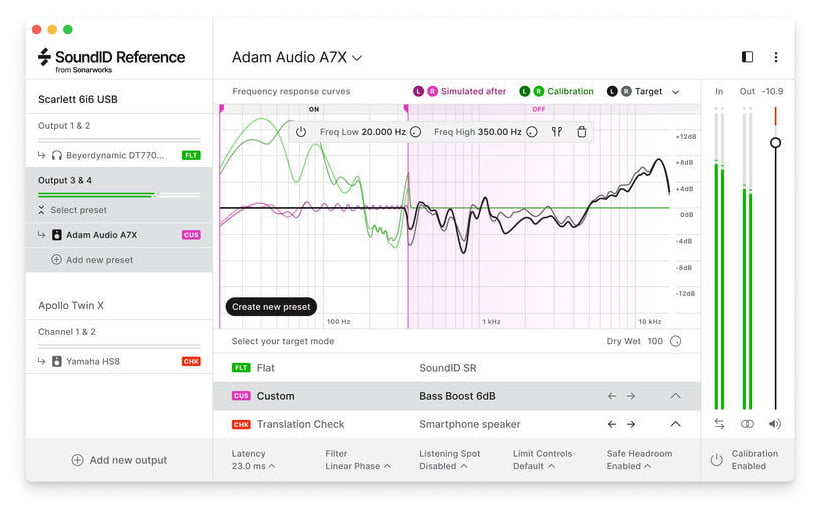Image resolution: width=820 pixels, height=515 pixels.
Task: Click Create new preset button
Action: tap(271, 307)
